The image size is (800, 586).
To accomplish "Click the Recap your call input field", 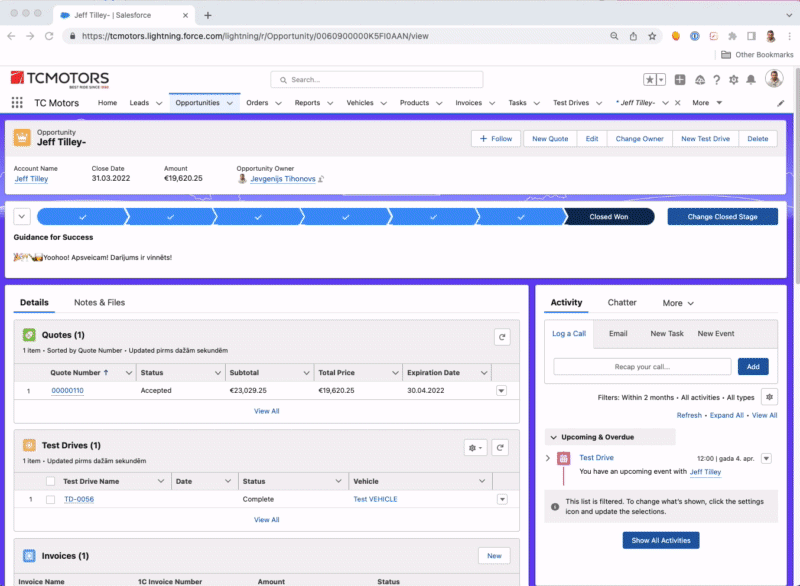I will 643,367.
